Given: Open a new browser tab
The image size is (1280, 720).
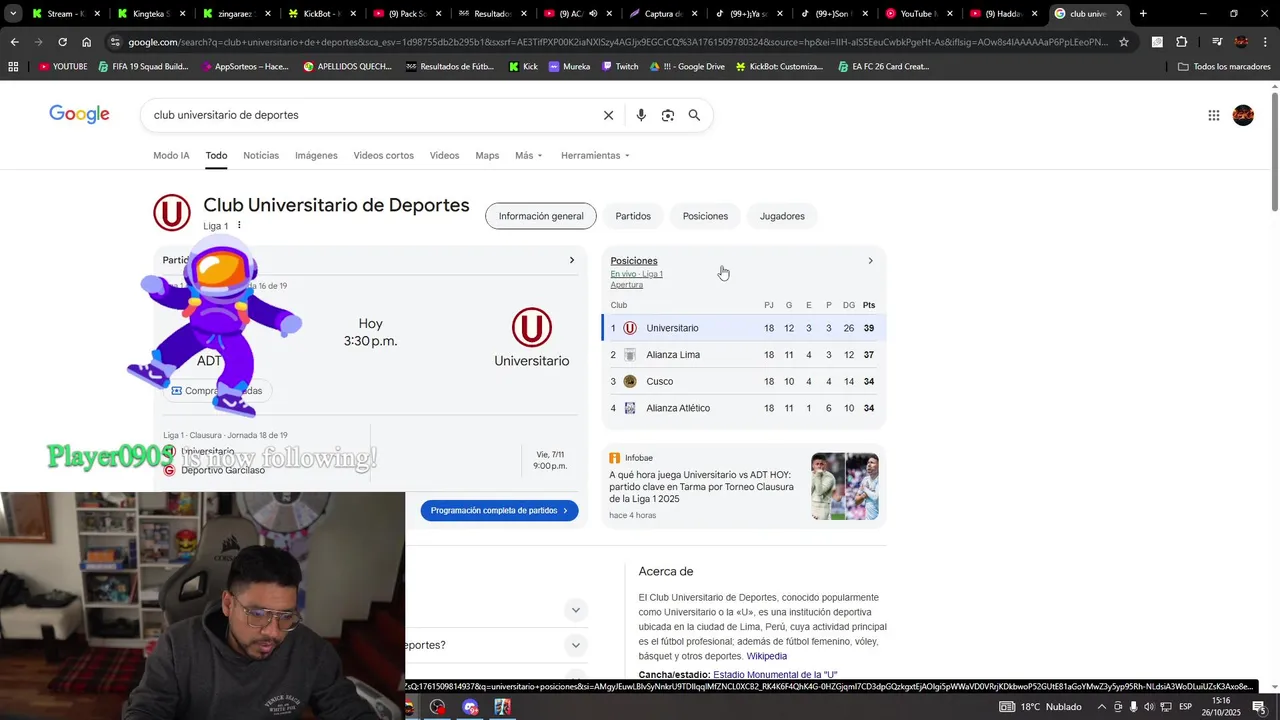Looking at the screenshot, I should click(1143, 14).
